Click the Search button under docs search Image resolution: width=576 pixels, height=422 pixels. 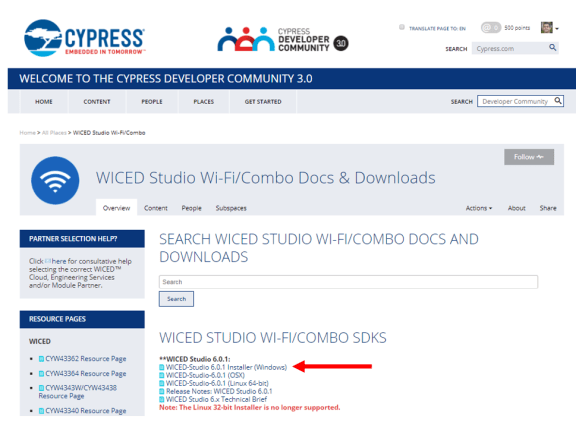(176, 299)
